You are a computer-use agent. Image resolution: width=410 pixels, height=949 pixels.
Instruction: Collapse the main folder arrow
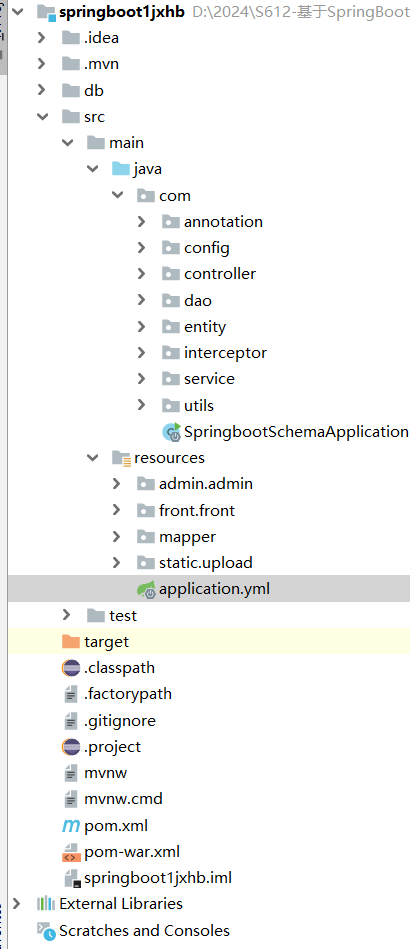pyautogui.click(x=67, y=143)
